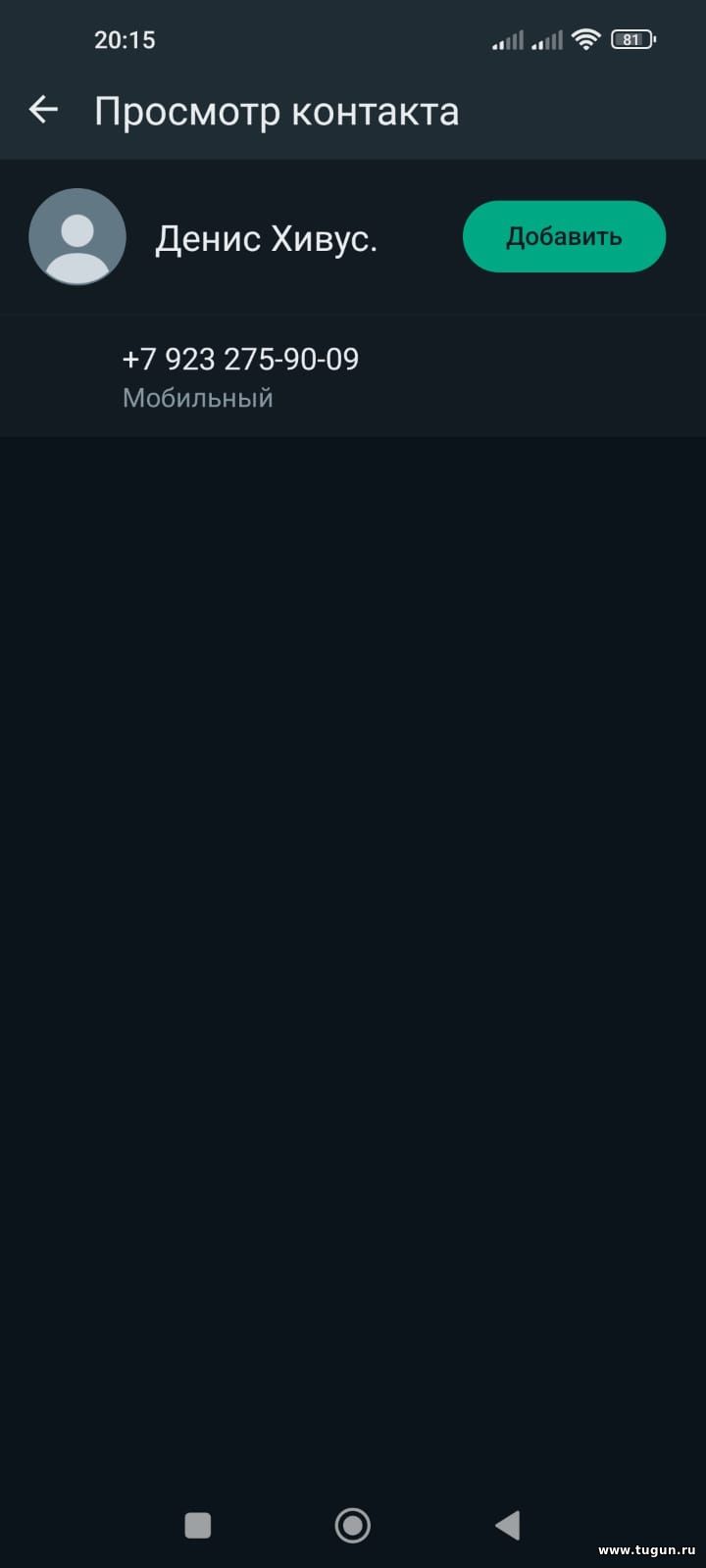706x1568 pixels.
Task: Tap the www.tugun.ru watermark text
Action: pos(646,1549)
